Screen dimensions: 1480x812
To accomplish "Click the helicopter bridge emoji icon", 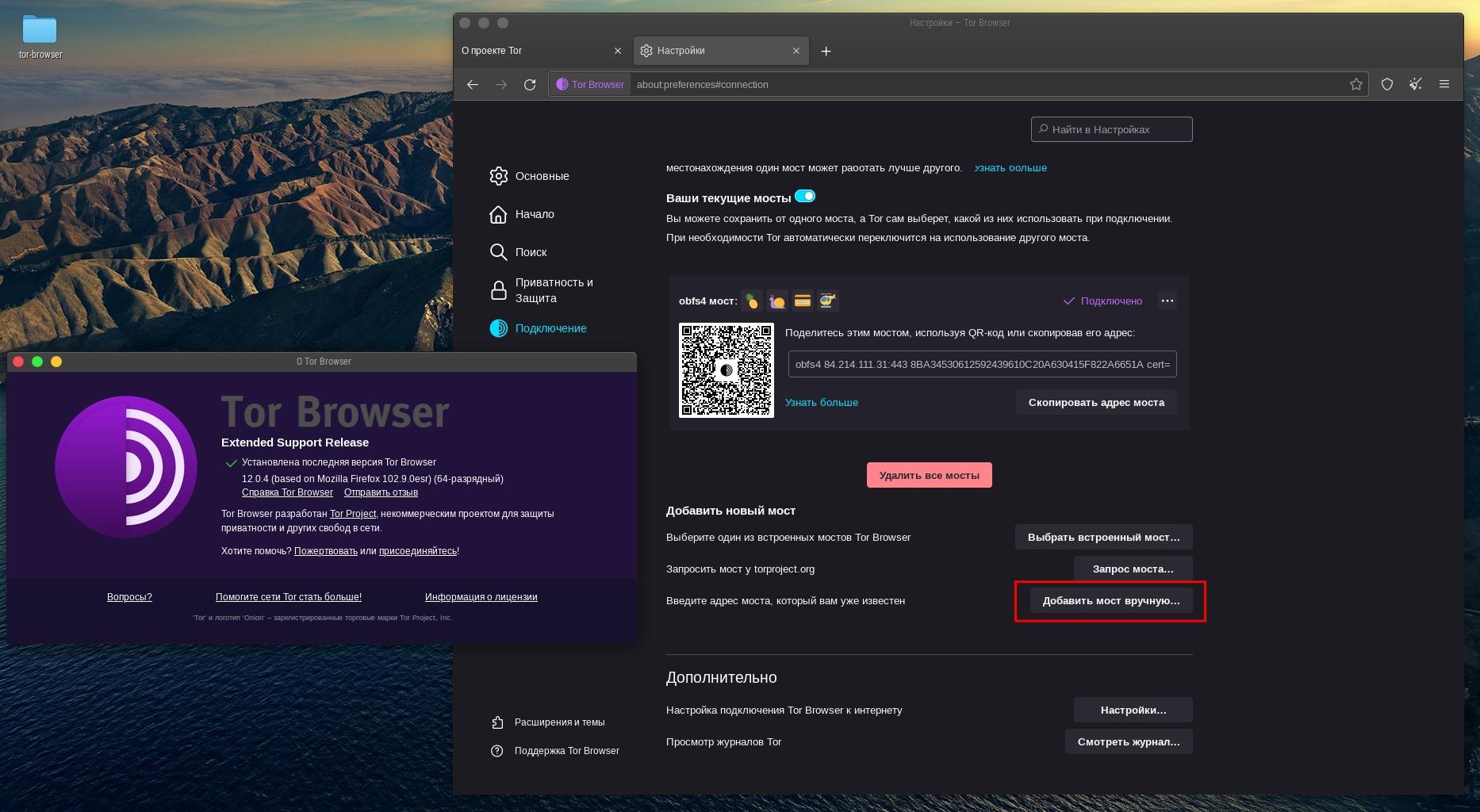I will coord(828,301).
